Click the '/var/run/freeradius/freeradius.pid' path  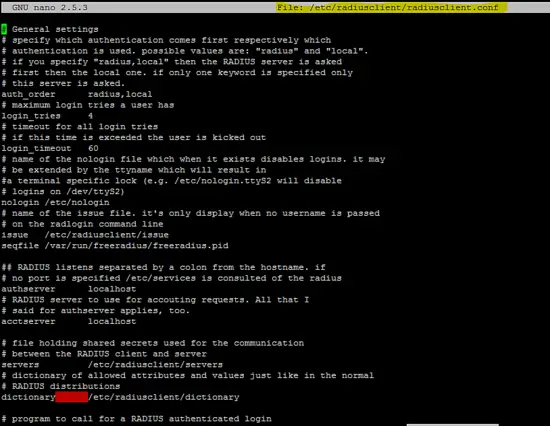click(136, 246)
